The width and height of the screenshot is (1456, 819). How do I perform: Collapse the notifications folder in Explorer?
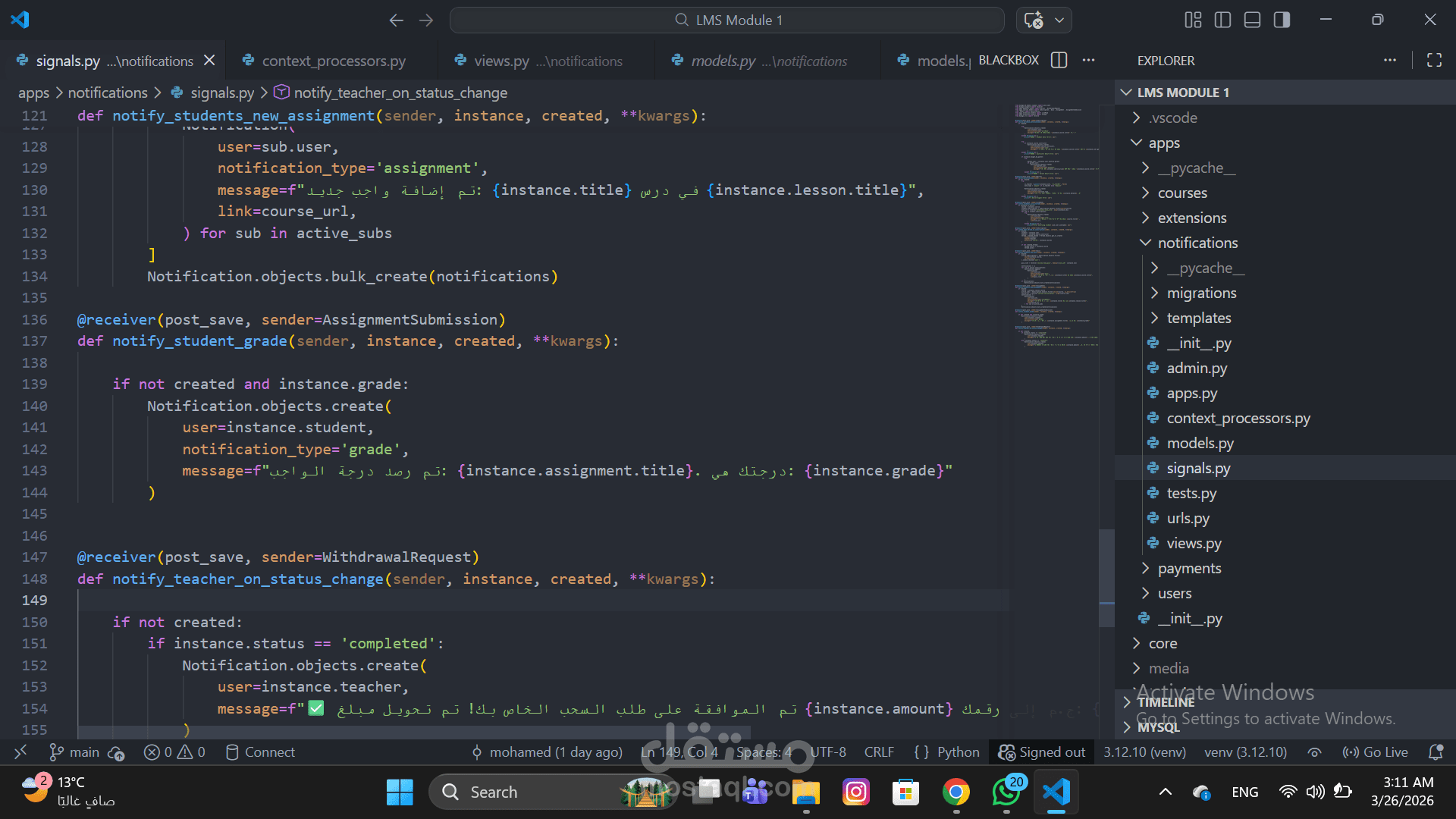click(x=1197, y=243)
